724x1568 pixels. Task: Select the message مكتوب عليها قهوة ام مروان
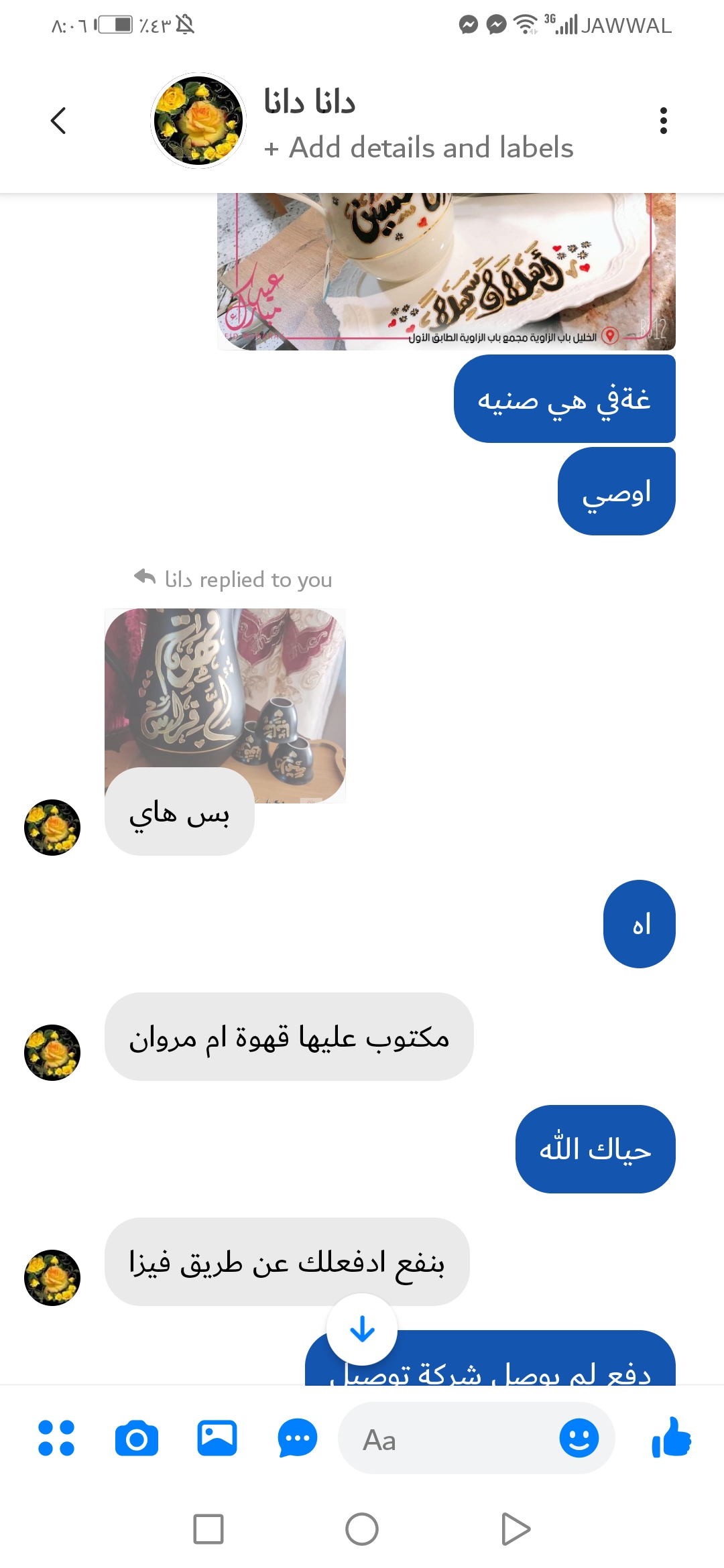[x=289, y=1037]
